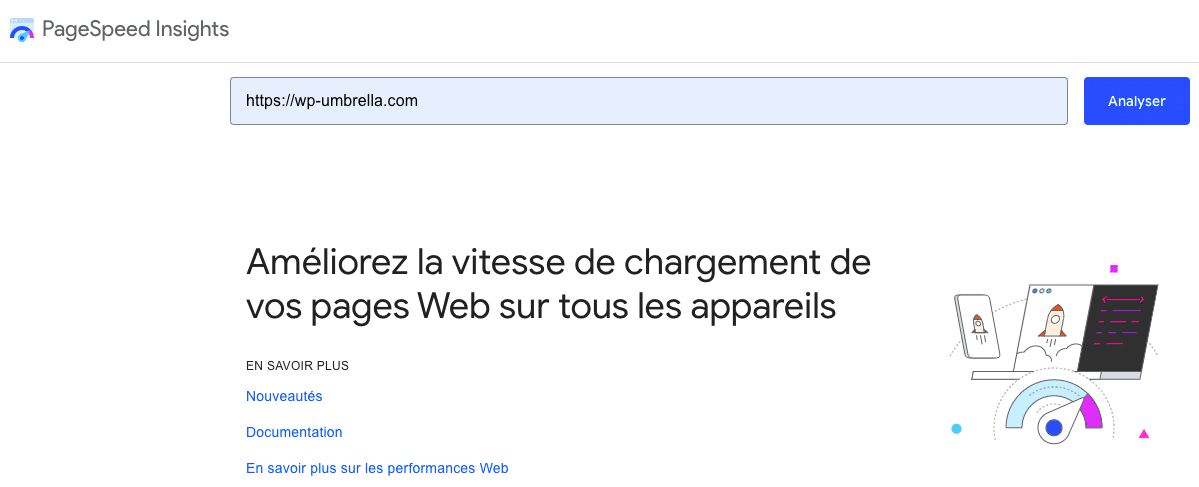Click the rocket inside the browser window illustration
The height and width of the screenshot is (487, 1199).
click(1052, 320)
